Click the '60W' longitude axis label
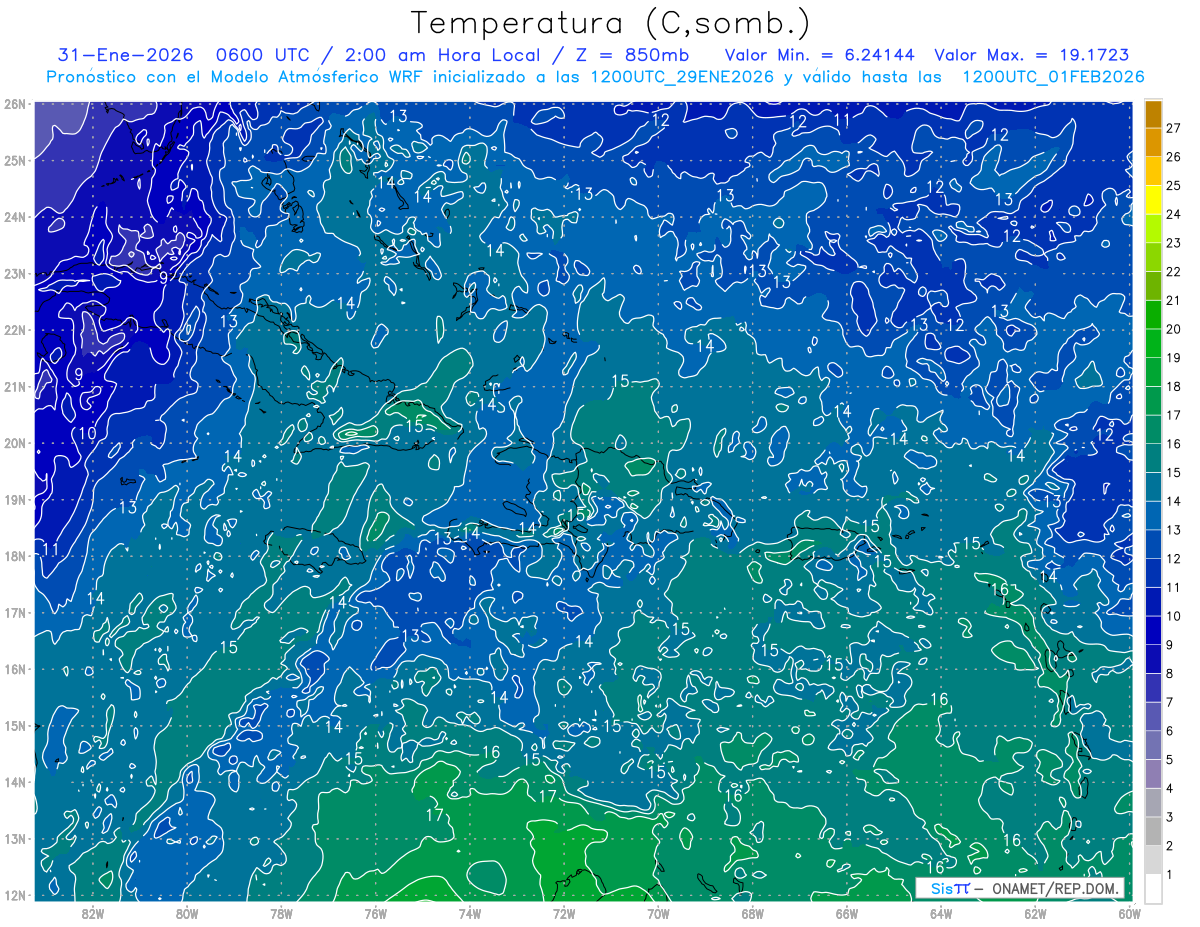The height and width of the screenshot is (927, 1200). (x=1129, y=914)
